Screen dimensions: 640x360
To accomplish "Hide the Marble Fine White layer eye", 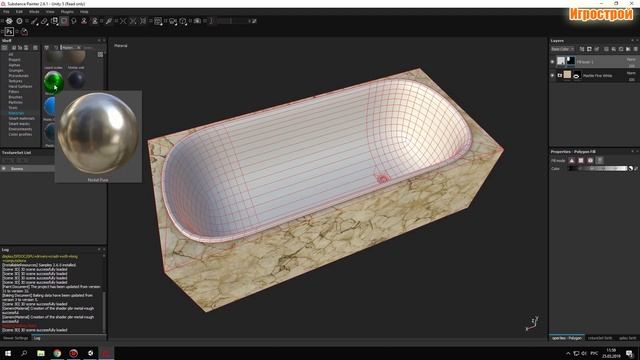I will [x=552, y=76].
